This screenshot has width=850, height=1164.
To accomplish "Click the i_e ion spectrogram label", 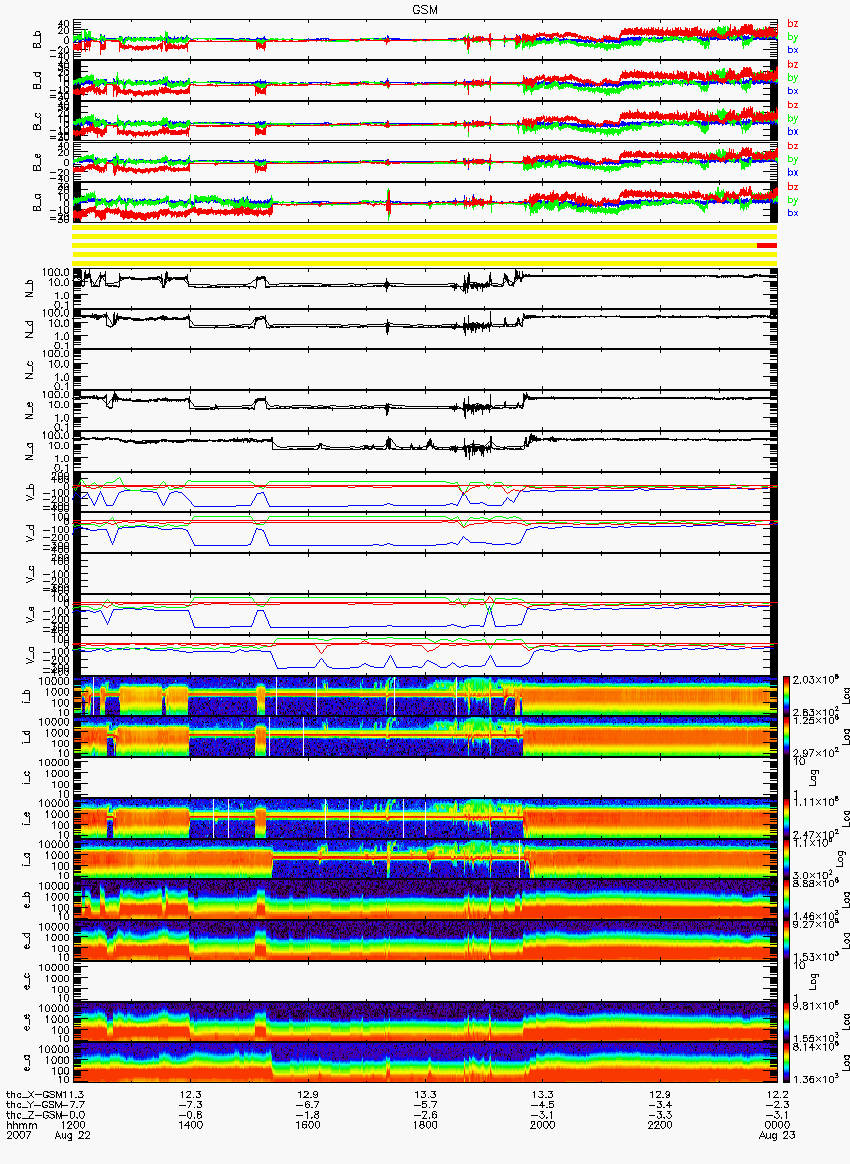I will pyautogui.click(x=27, y=818).
